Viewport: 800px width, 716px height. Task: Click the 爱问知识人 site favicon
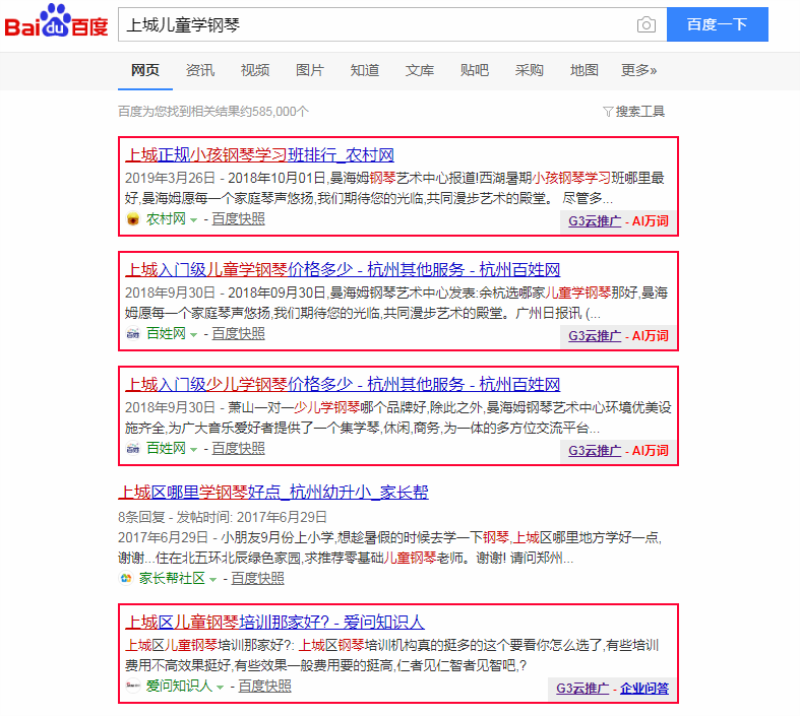point(133,685)
